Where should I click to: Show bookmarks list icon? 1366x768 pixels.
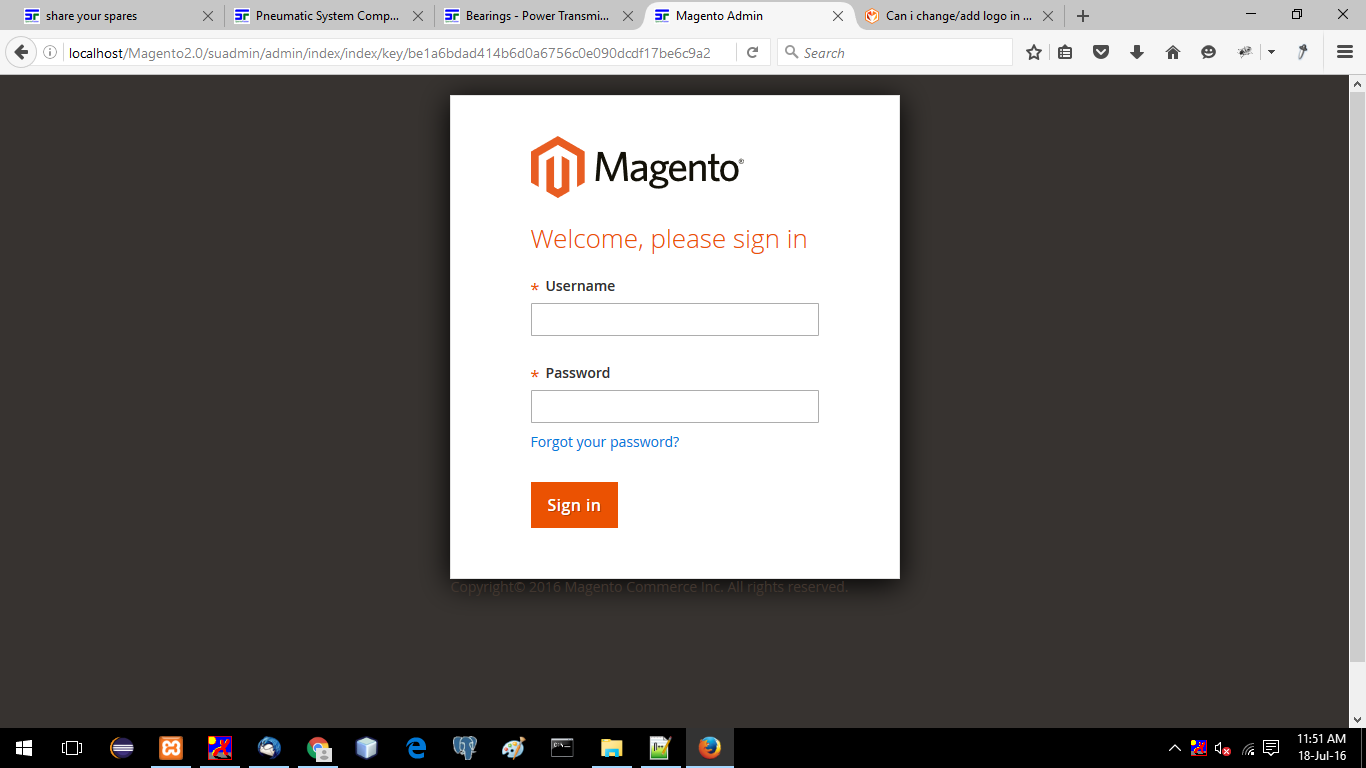1066,53
